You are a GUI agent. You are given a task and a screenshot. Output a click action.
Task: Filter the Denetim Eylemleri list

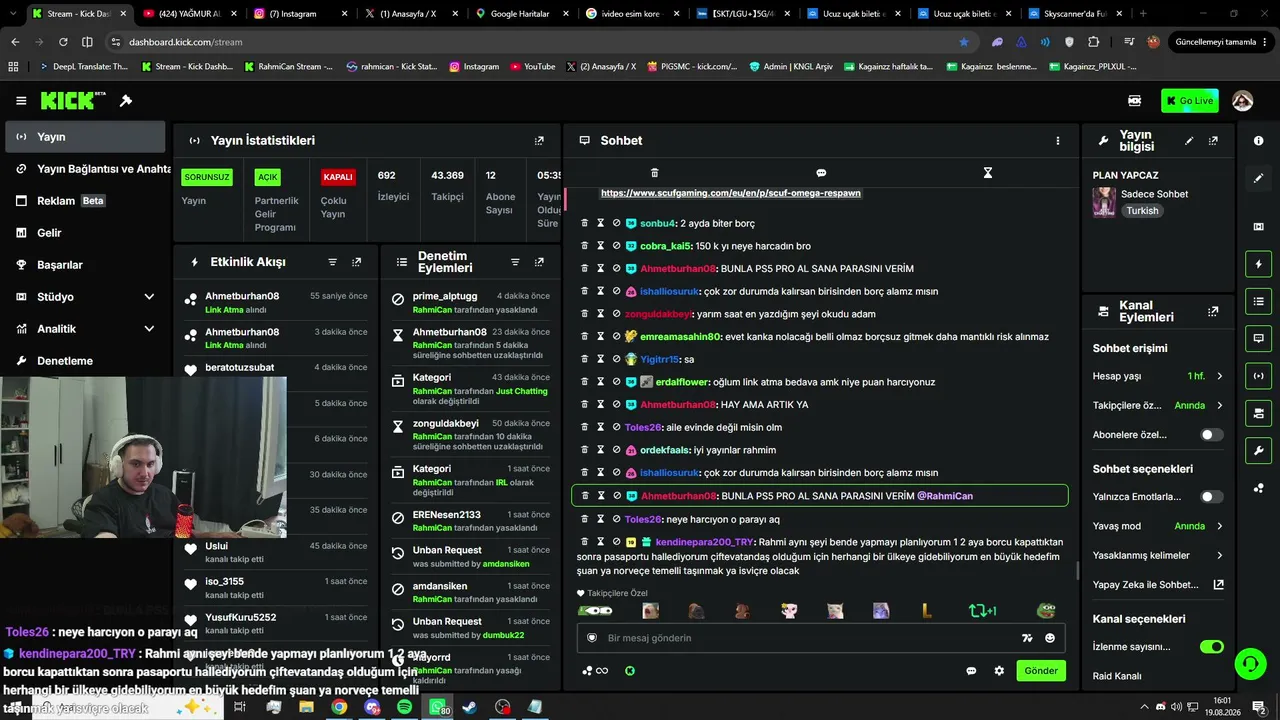(x=515, y=262)
